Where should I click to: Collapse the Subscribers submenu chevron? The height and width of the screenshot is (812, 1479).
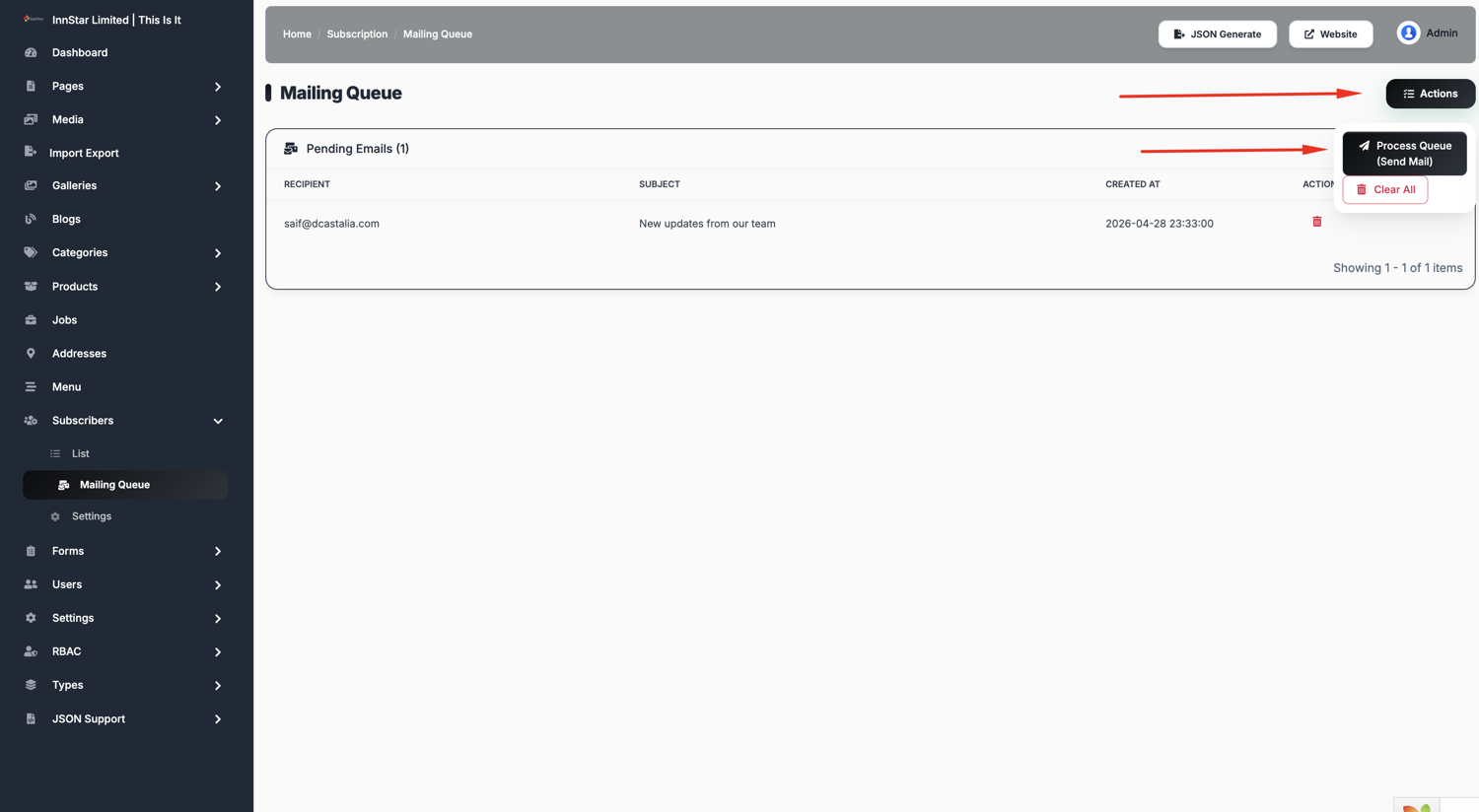pyautogui.click(x=218, y=421)
